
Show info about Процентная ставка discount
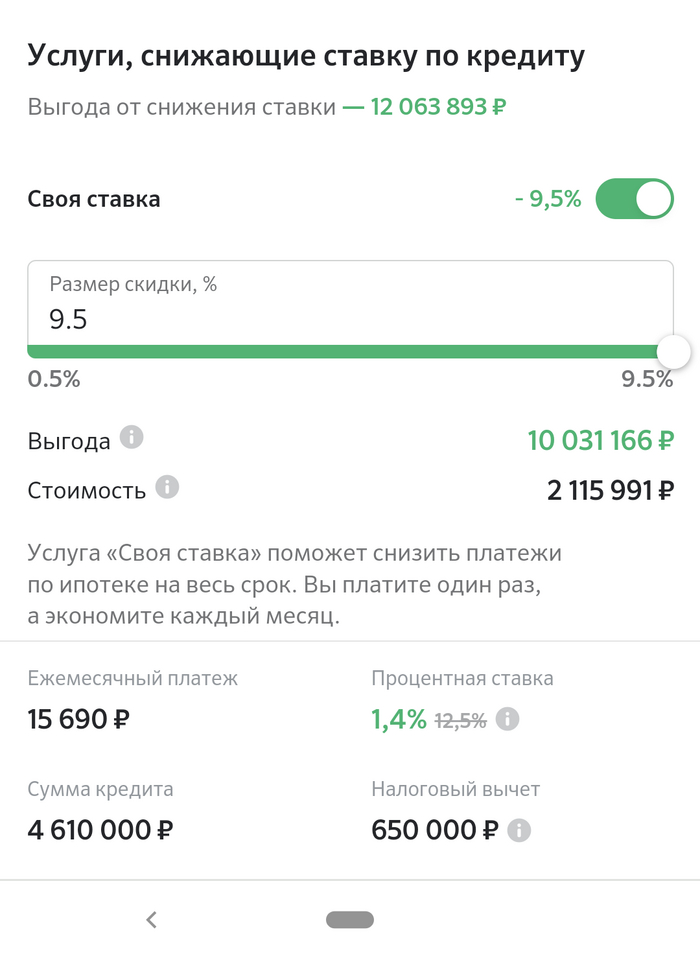point(508,718)
